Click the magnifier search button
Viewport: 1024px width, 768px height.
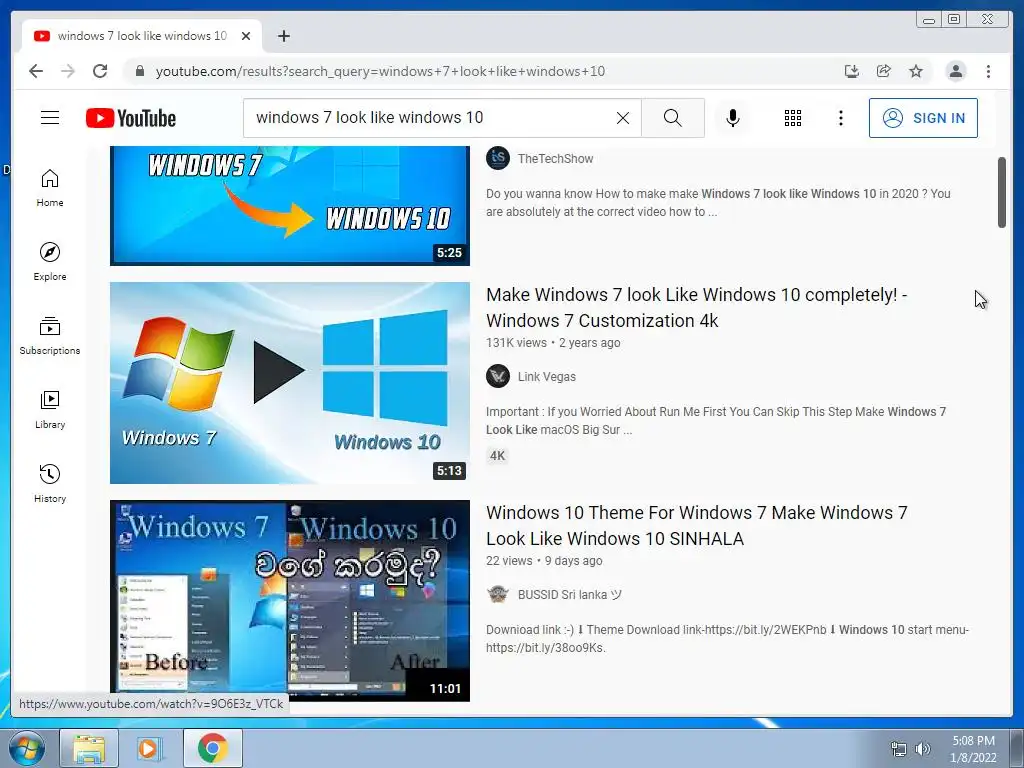click(x=673, y=118)
